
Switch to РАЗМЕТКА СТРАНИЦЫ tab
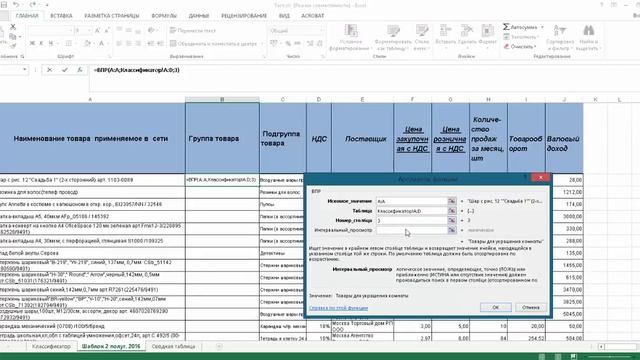click(x=111, y=16)
